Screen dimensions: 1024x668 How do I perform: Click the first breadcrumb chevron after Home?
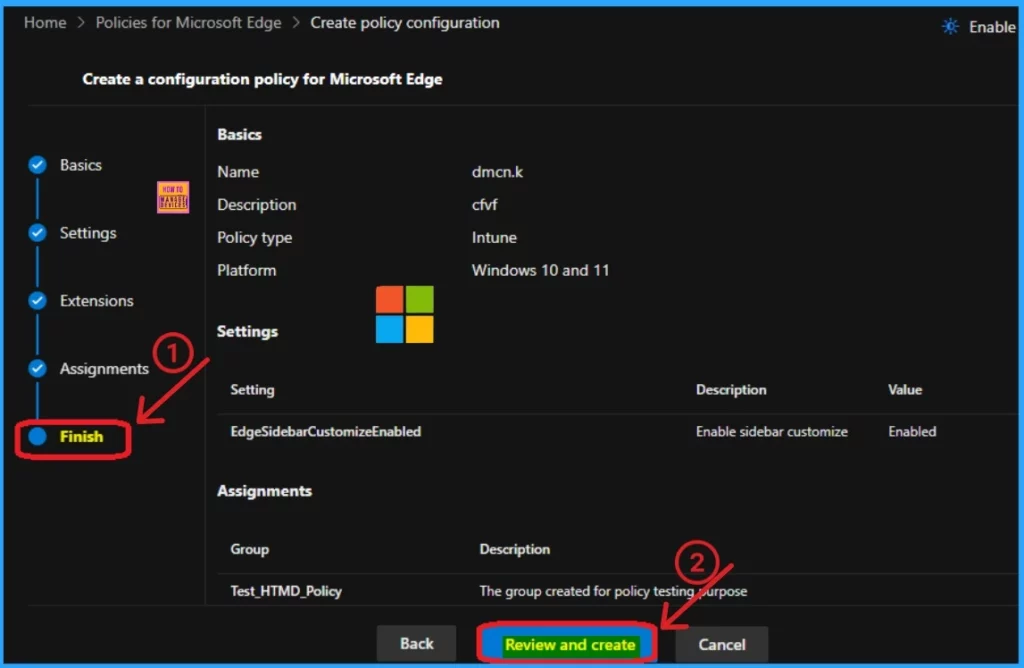(81, 23)
